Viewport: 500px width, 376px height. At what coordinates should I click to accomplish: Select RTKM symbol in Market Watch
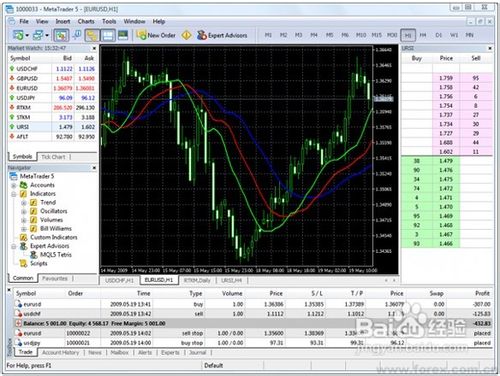pyautogui.click(x=24, y=107)
